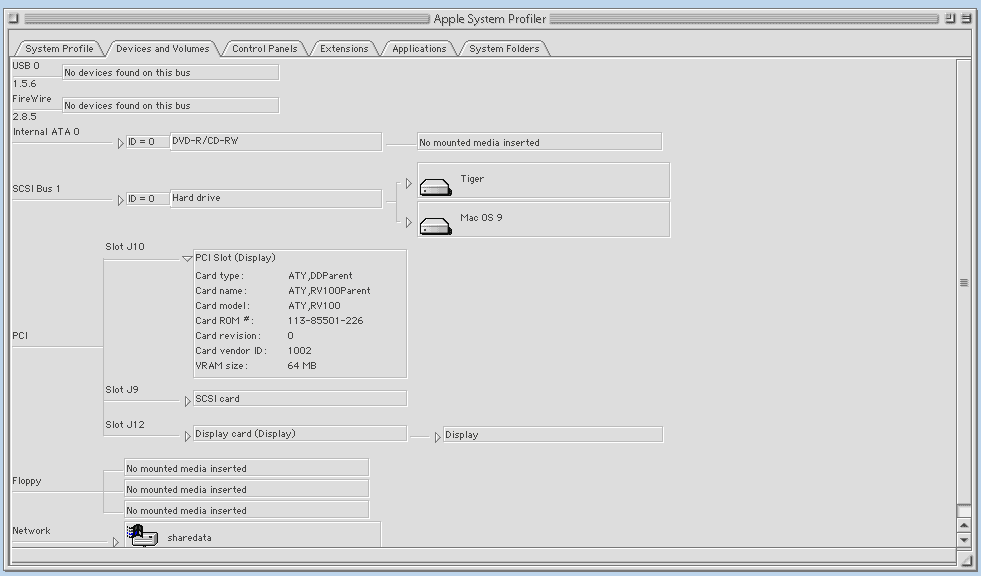Click the Slot J12 label
This screenshot has width=981, height=576.
click(x=125, y=425)
